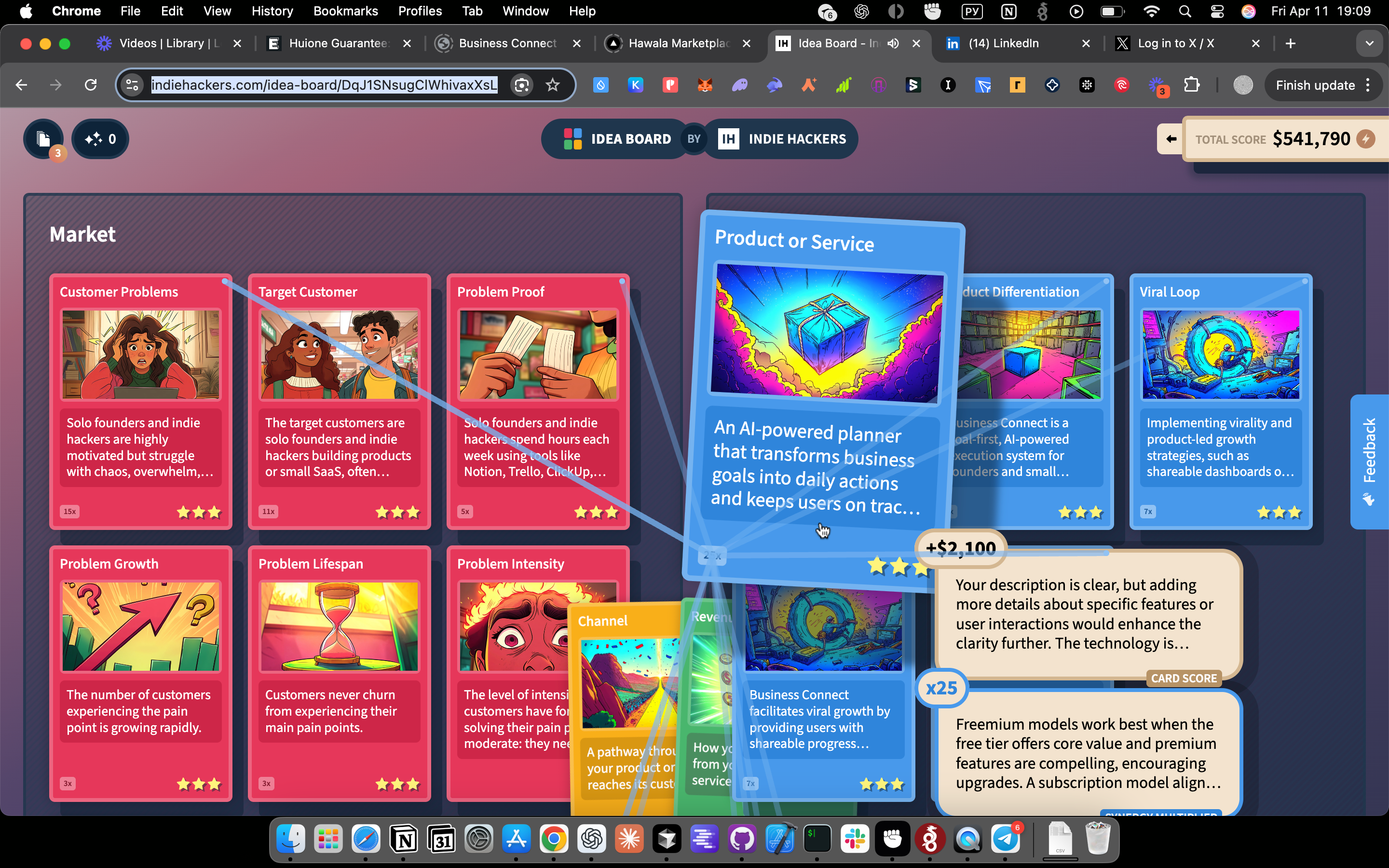Bookmark this page with the star icon
Viewport: 1389px width, 868px height.
(x=552, y=85)
